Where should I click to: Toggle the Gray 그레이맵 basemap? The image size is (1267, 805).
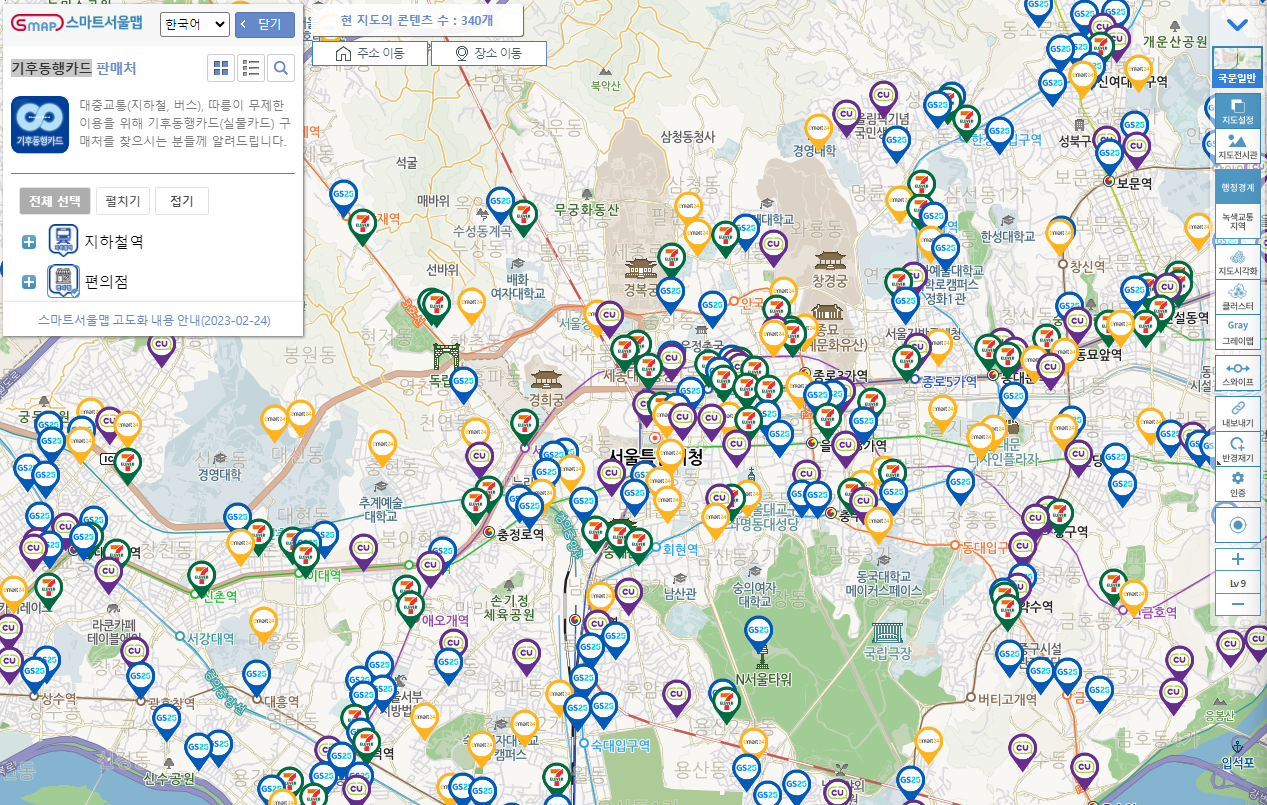click(x=1237, y=332)
